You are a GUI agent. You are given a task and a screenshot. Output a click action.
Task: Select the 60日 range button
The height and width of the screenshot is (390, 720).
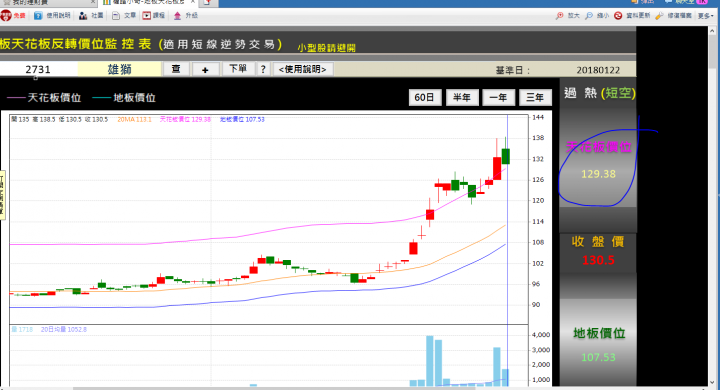(424, 97)
